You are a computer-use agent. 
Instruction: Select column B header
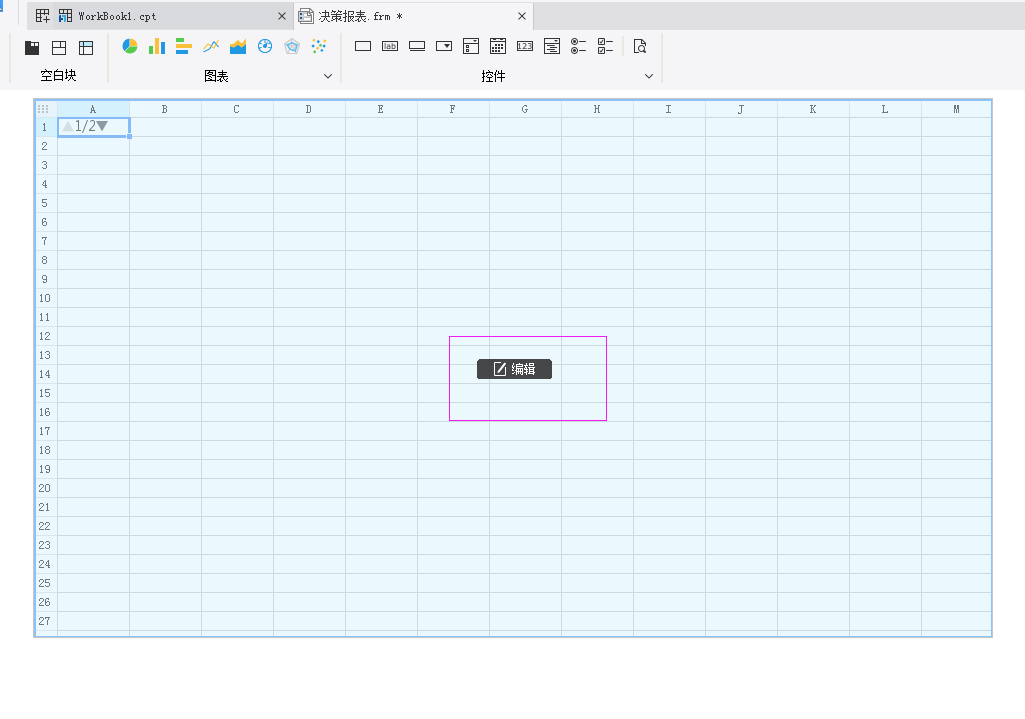point(165,109)
